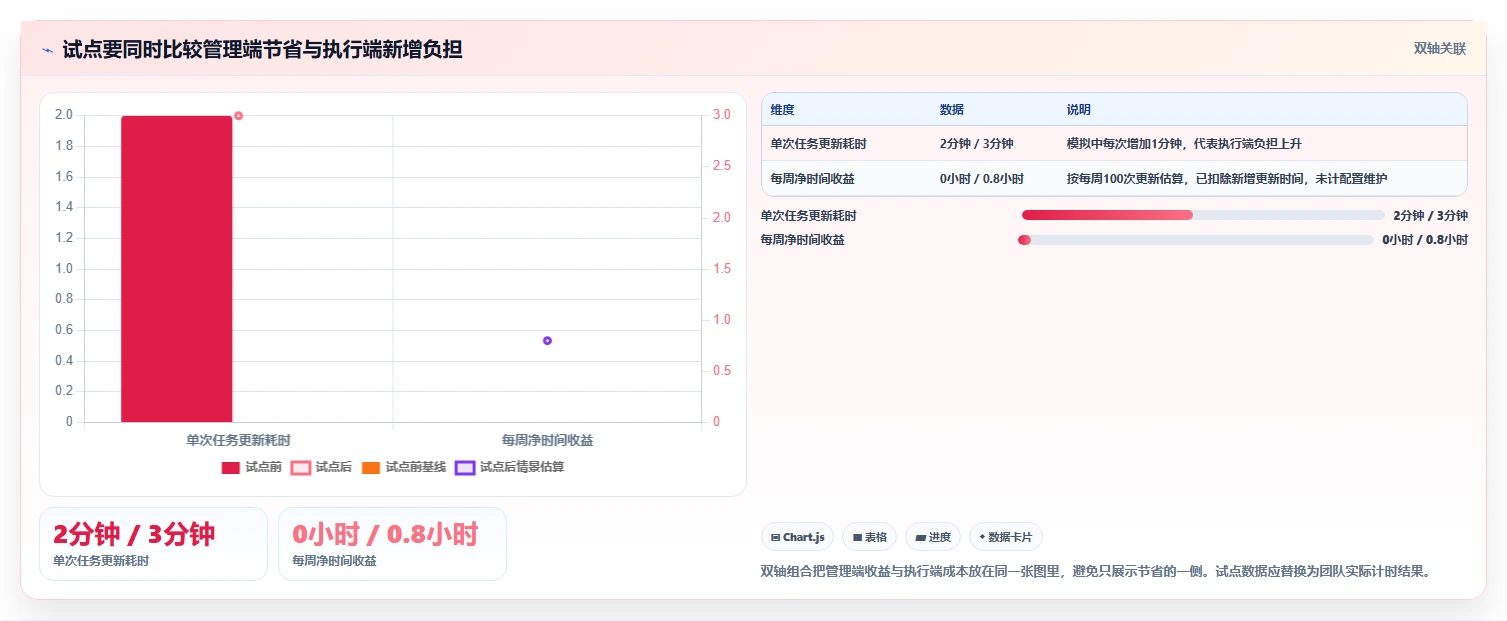Click the x-axis label 单次任务更新耗时

click(x=239, y=439)
